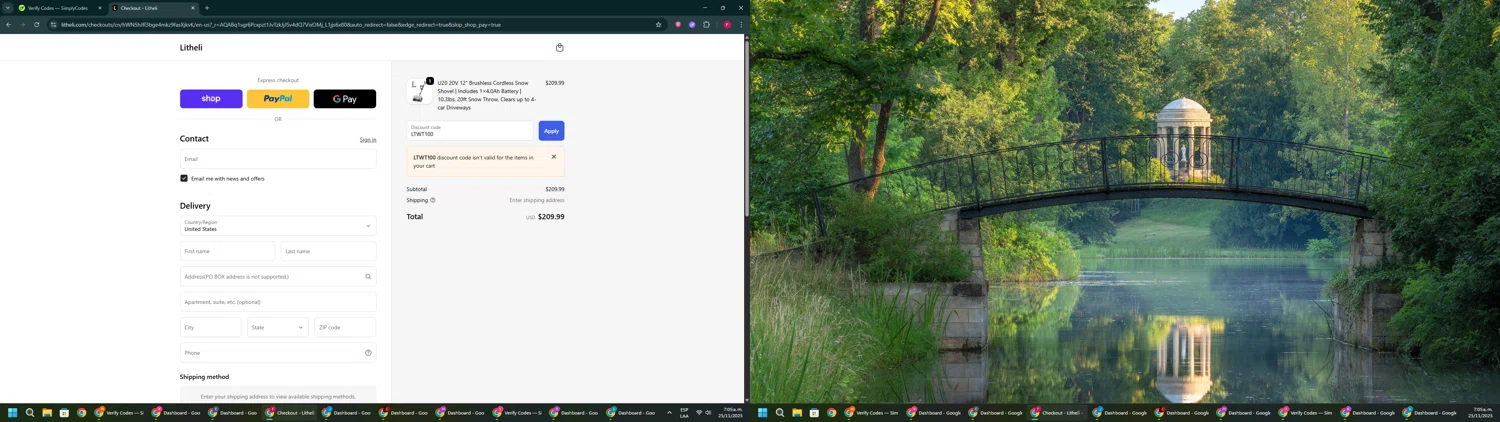This screenshot has width=1500, height=422.
Task: Click the Enter shipping address text
Action: coord(537,200)
